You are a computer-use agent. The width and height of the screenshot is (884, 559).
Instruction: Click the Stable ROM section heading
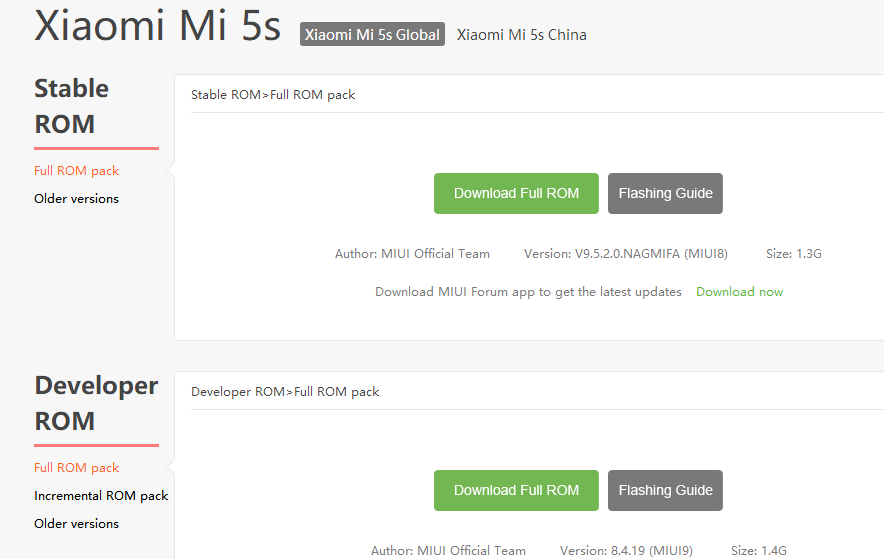[72, 106]
